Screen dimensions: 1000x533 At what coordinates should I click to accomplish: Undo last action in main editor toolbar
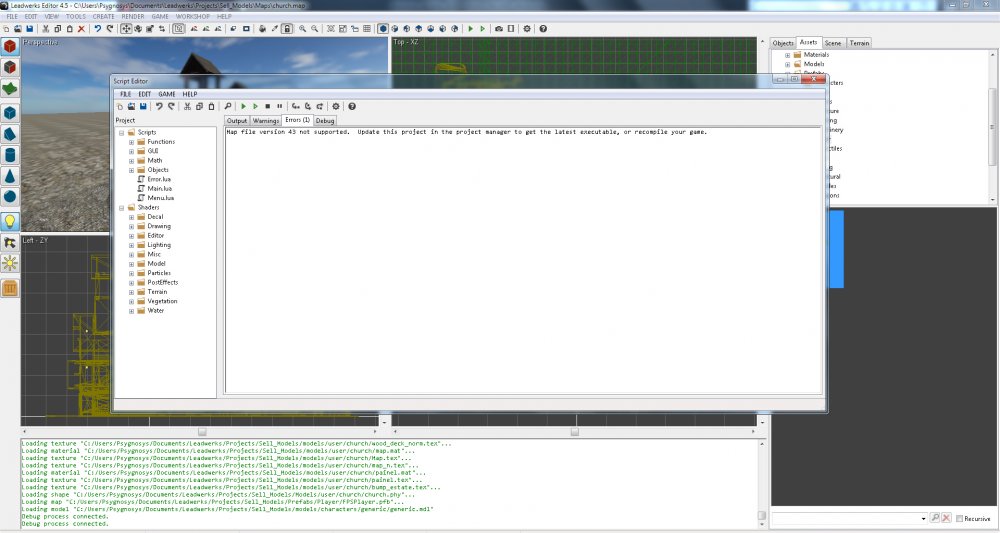(98, 29)
